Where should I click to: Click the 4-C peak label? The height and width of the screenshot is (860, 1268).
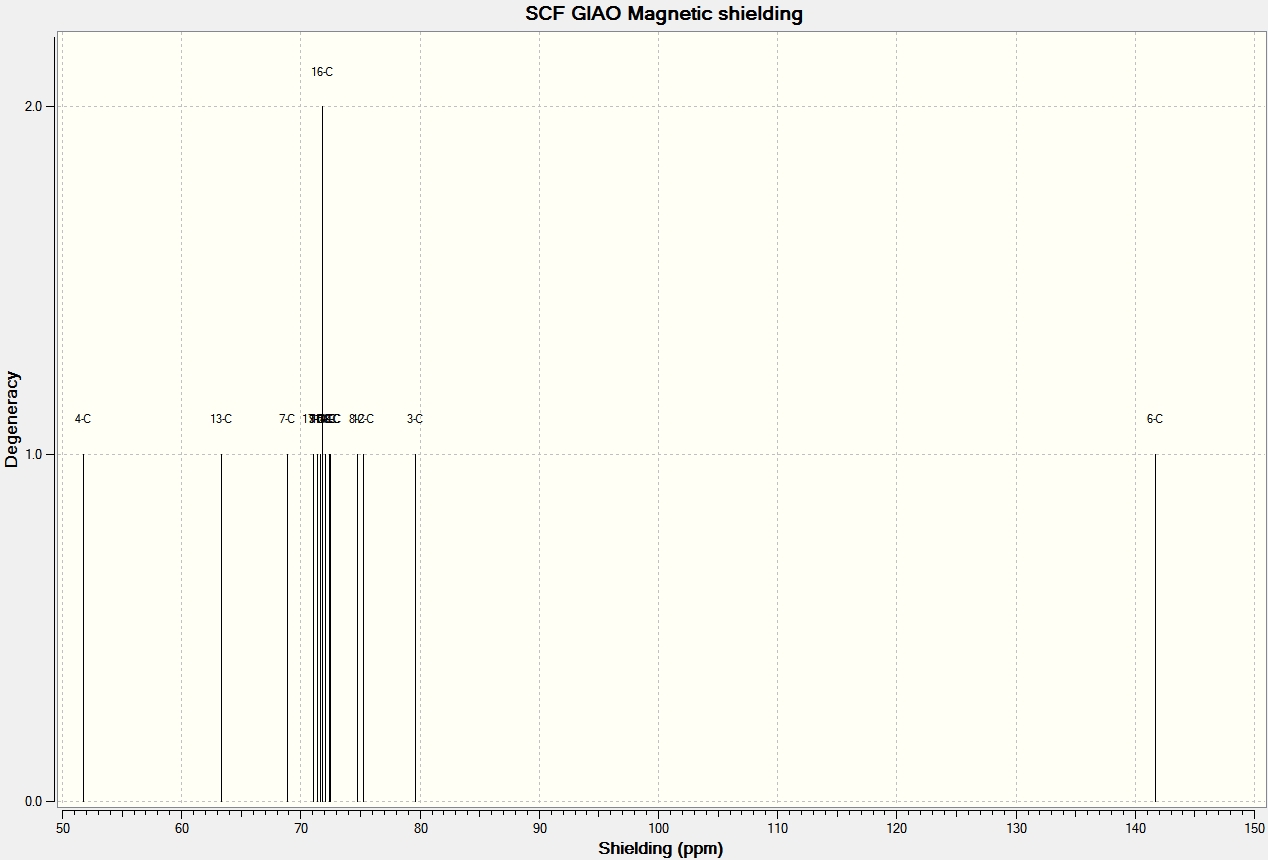point(83,419)
